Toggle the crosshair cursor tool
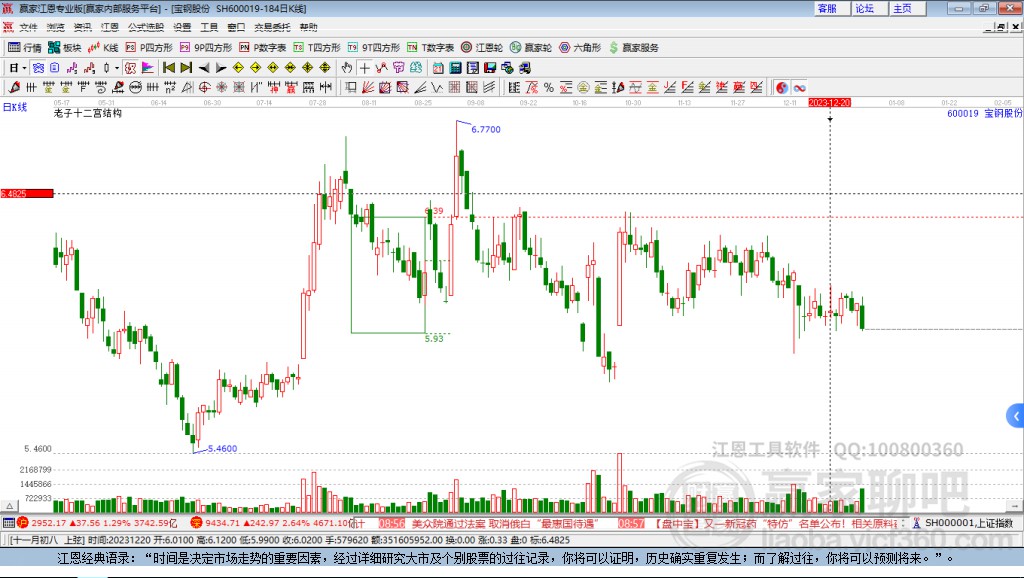The width and height of the screenshot is (1024, 578). [364, 68]
